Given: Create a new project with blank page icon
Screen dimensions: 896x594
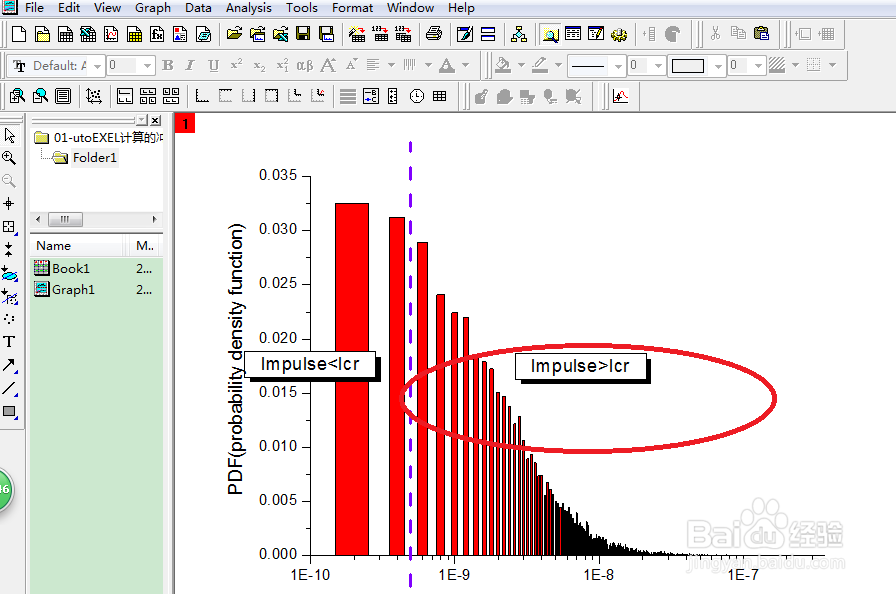Looking at the screenshot, I should click(19, 34).
